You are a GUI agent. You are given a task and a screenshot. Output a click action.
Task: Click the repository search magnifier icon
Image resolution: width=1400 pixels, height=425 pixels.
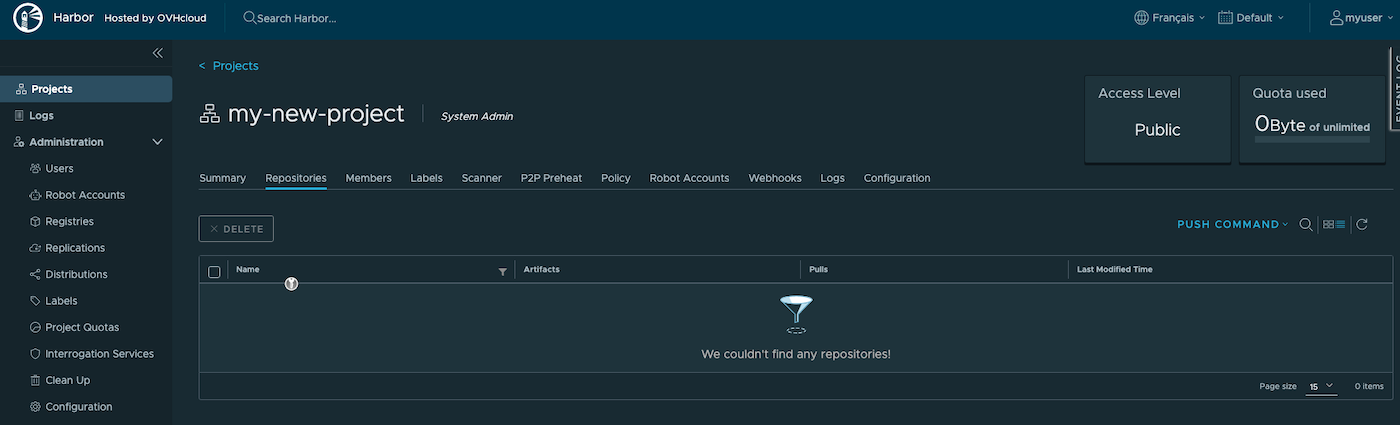tap(1305, 225)
